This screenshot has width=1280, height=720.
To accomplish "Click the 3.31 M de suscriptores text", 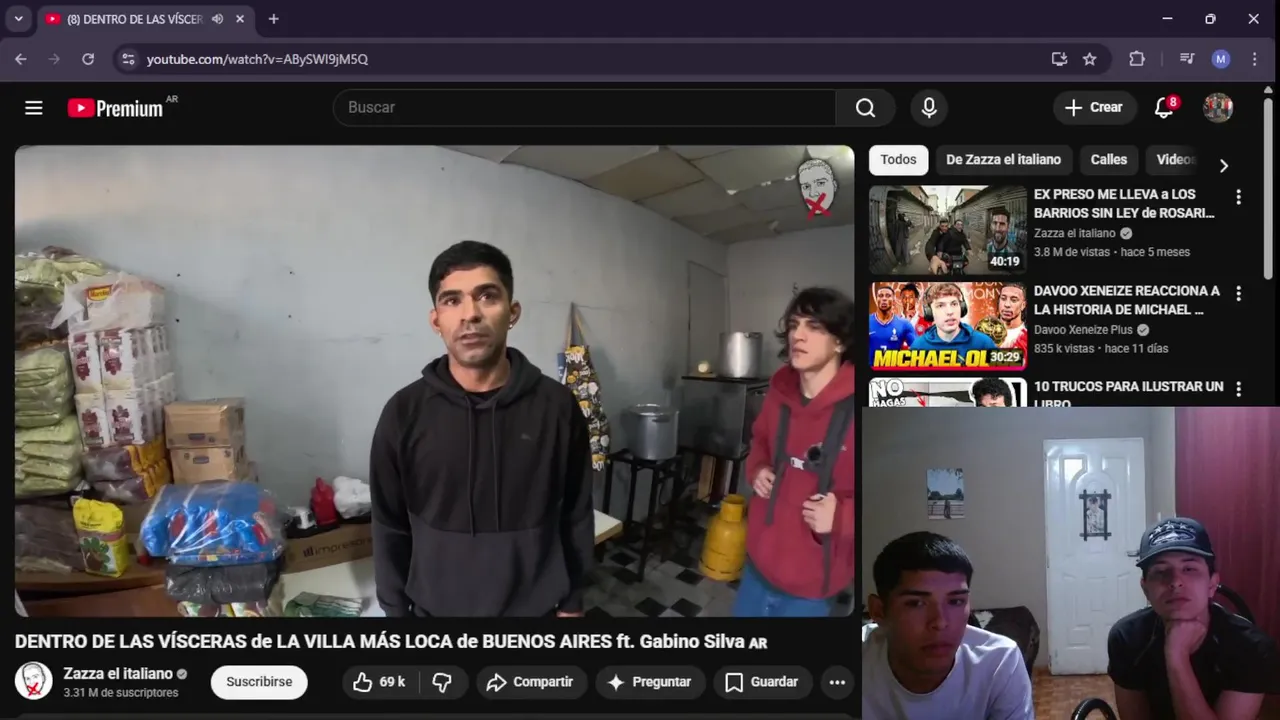I will tap(121, 693).
